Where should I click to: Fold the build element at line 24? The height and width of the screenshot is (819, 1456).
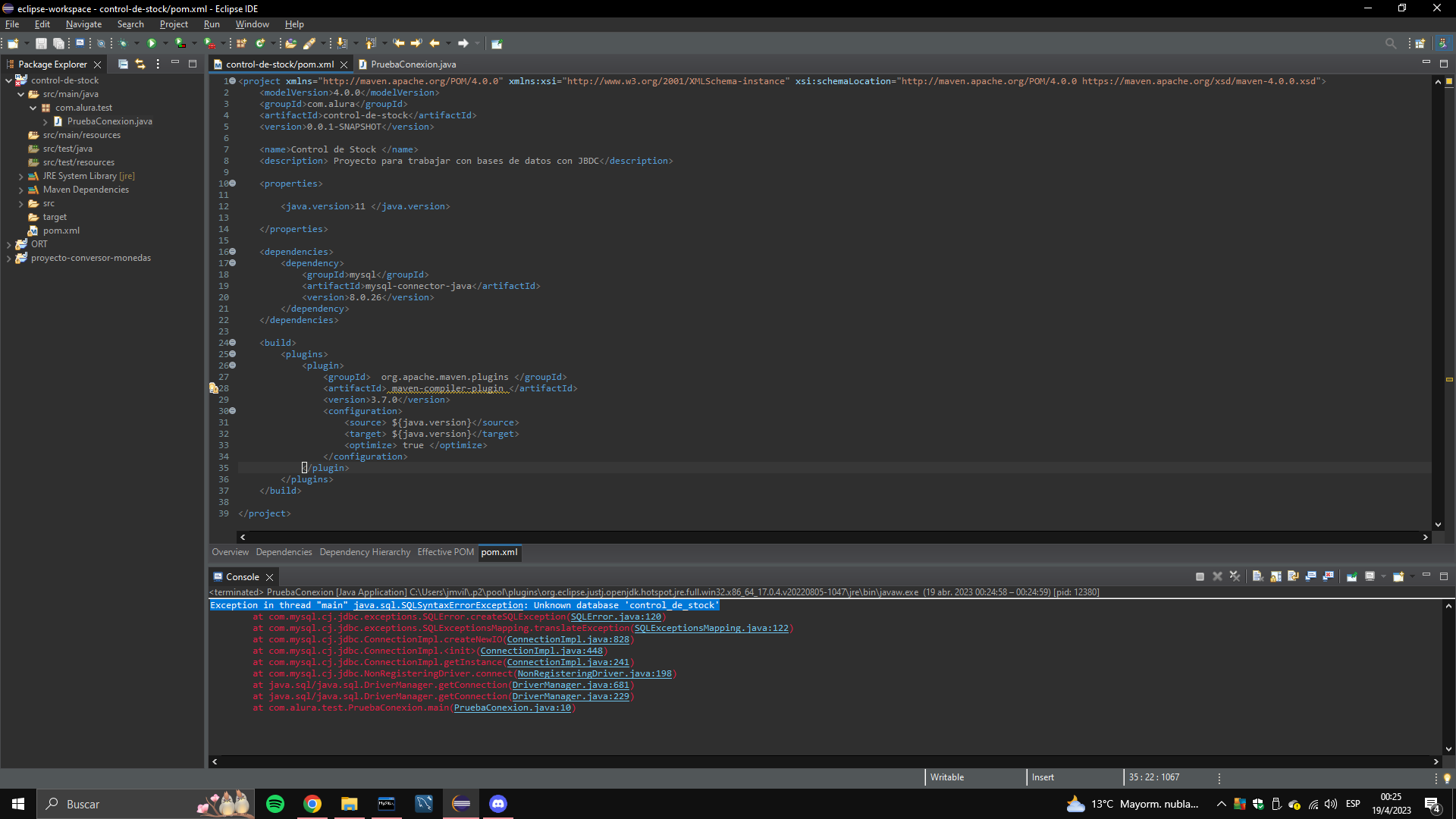[233, 343]
